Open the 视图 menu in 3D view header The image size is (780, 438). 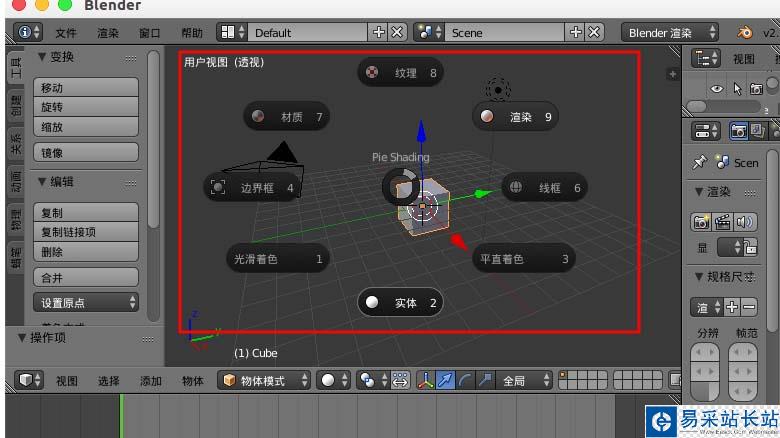(67, 381)
